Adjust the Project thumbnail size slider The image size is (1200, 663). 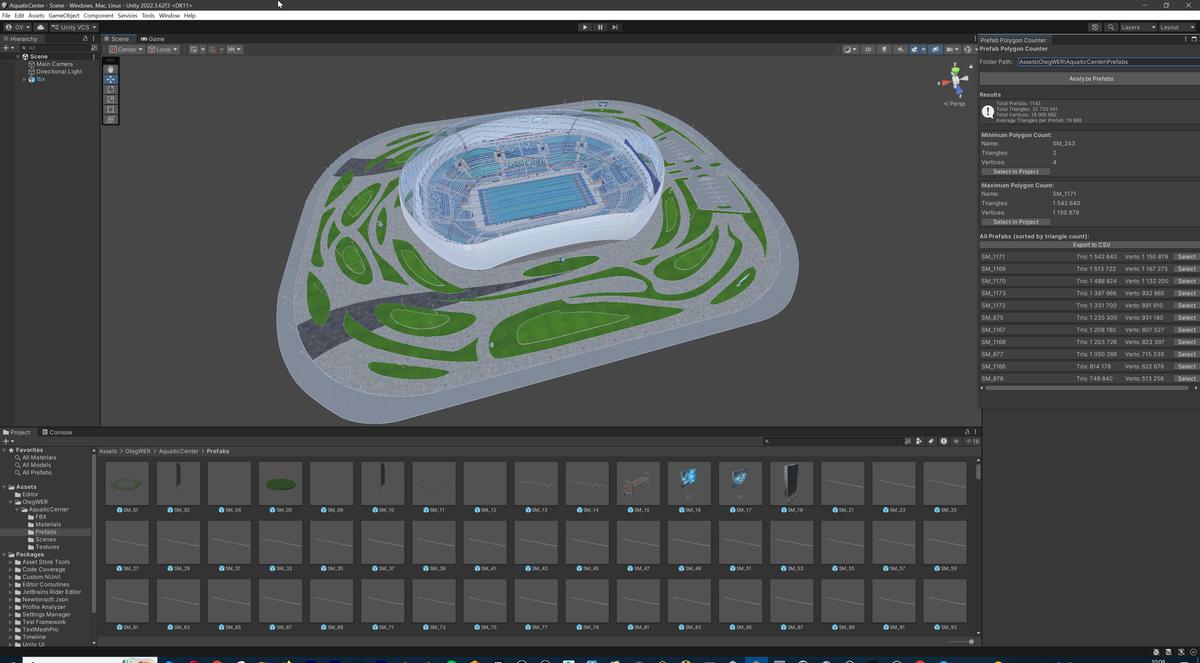tap(959, 642)
